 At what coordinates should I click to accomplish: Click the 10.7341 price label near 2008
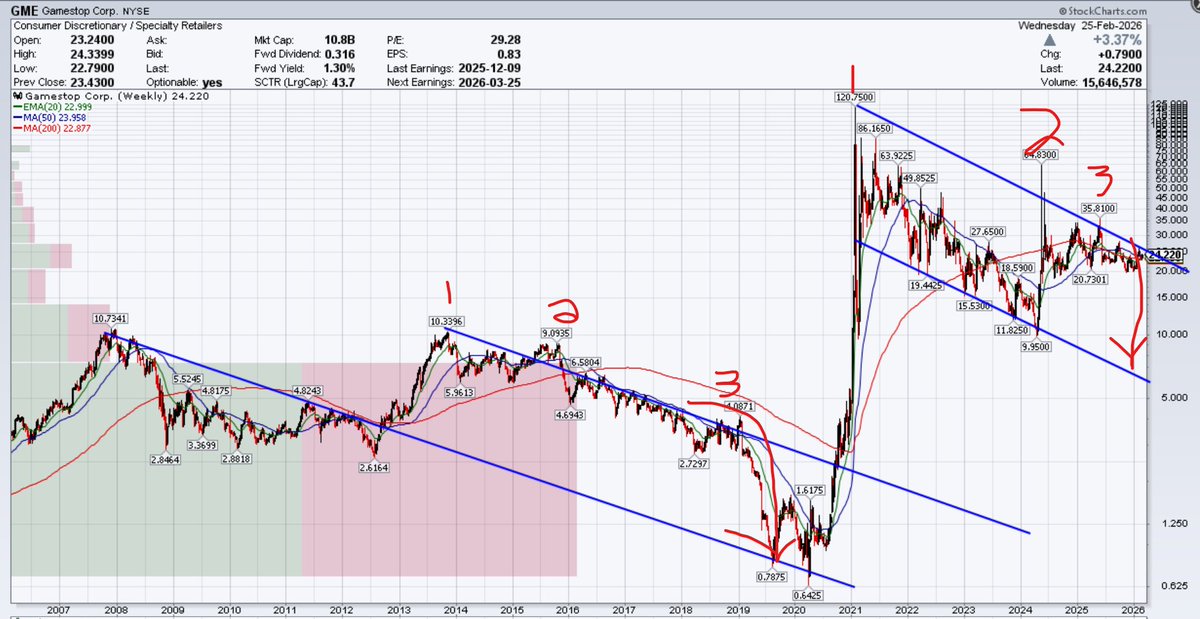click(x=112, y=319)
